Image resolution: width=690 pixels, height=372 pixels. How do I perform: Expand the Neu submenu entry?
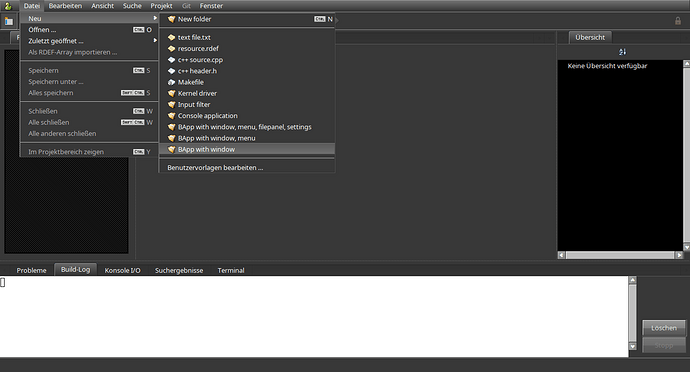tap(89, 18)
